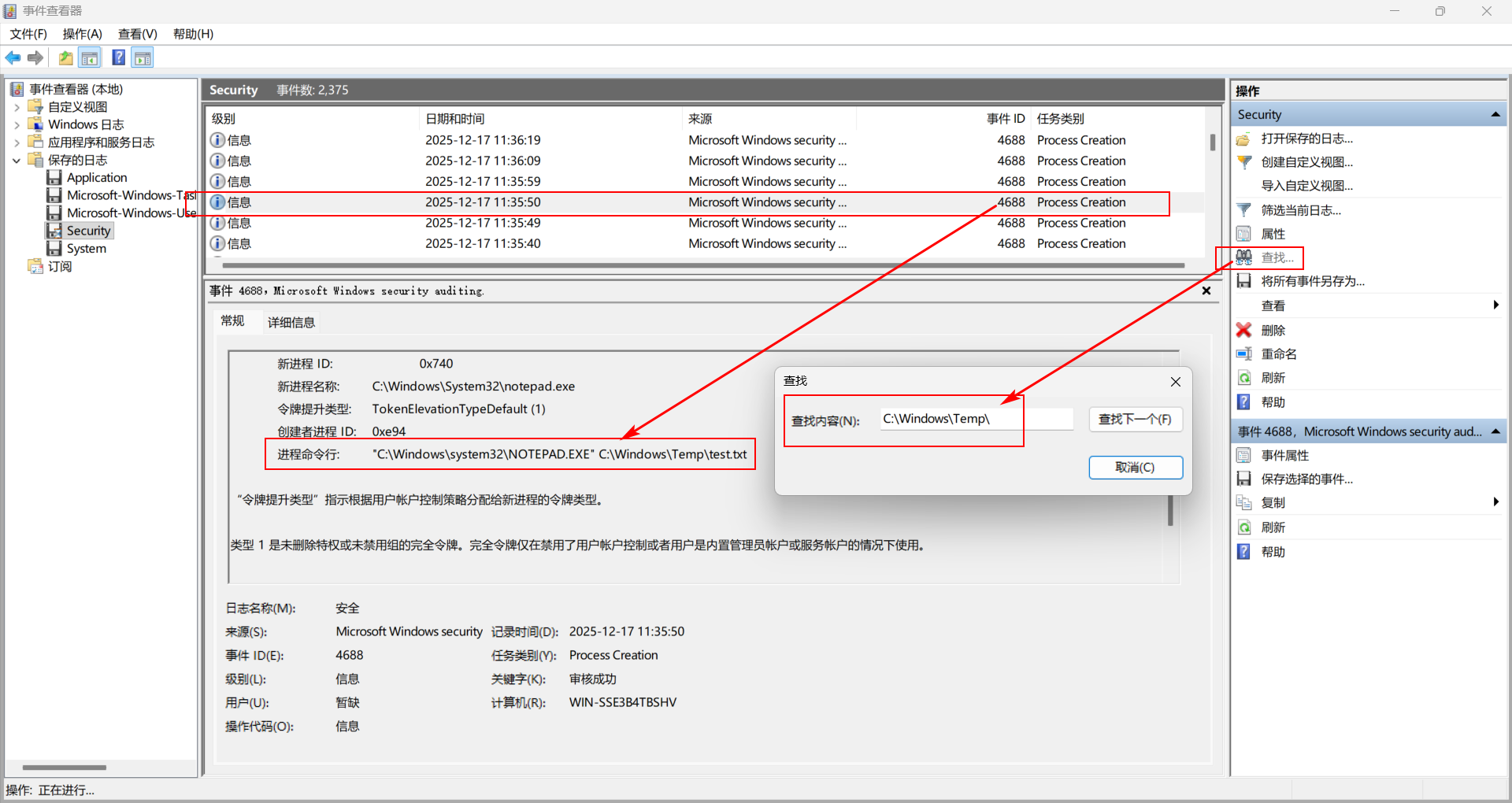
Task: Click Save Selected Events disk icon
Action: (1244, 479)
